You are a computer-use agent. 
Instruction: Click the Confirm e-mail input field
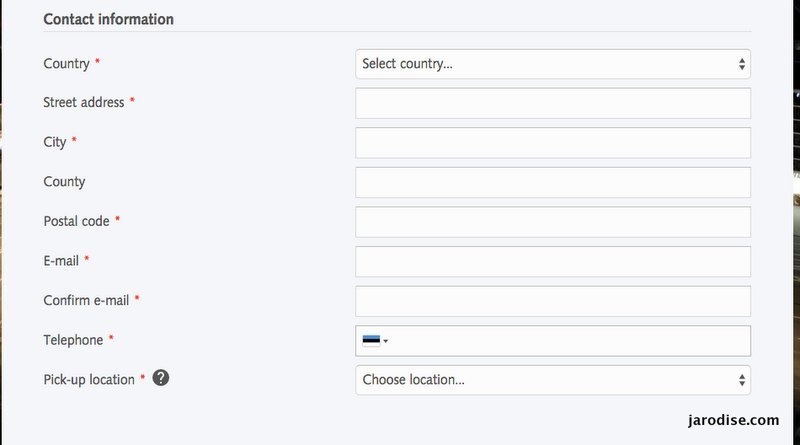point(553,301)
